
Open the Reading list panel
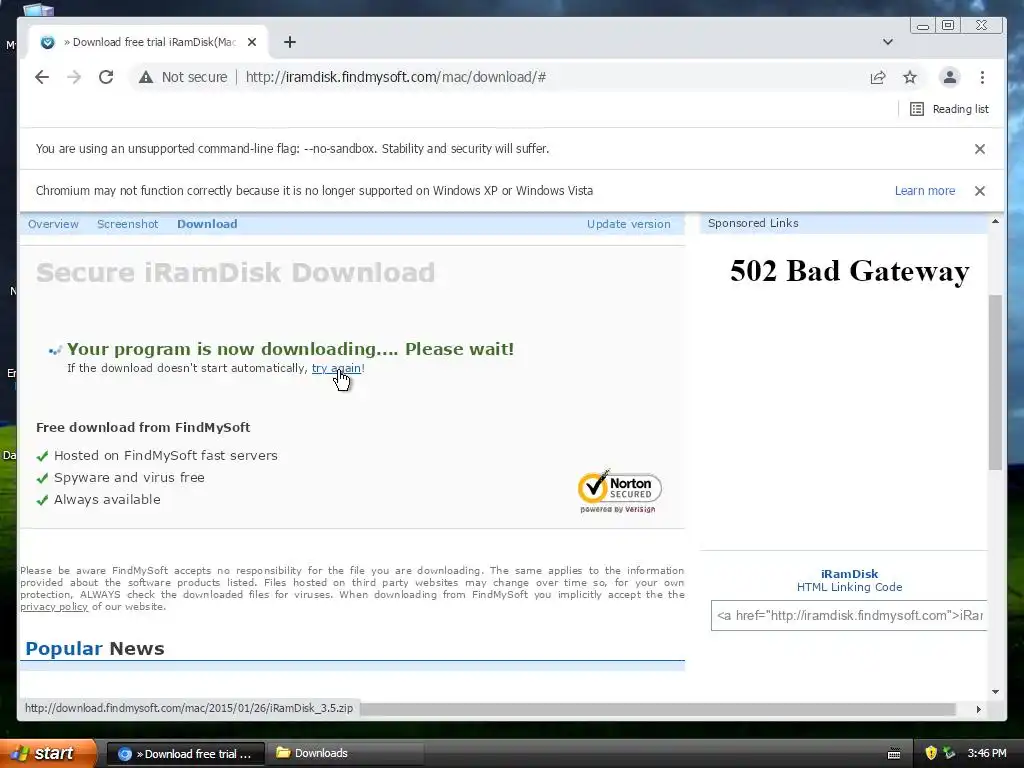pos(949,109)
